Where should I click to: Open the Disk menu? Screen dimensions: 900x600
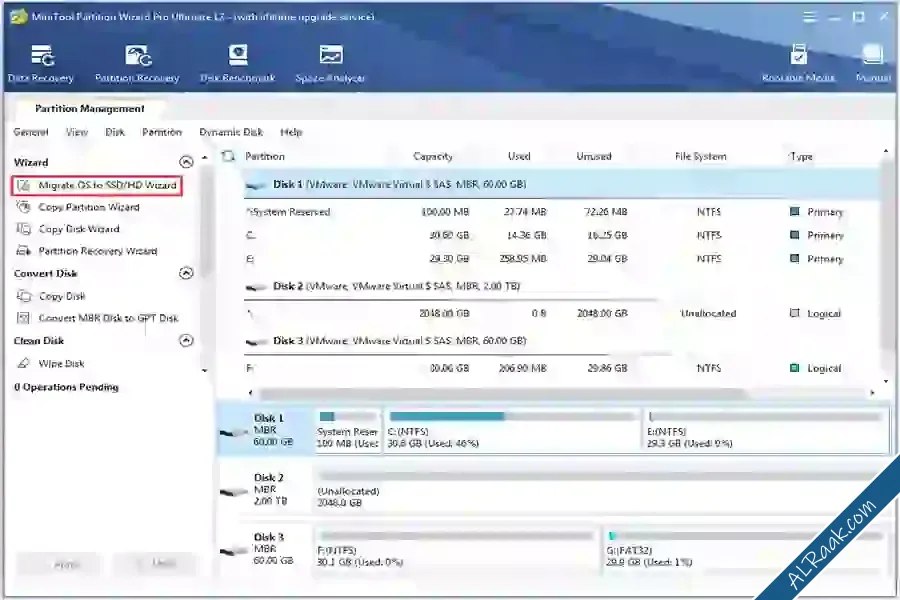coord(115,132)
